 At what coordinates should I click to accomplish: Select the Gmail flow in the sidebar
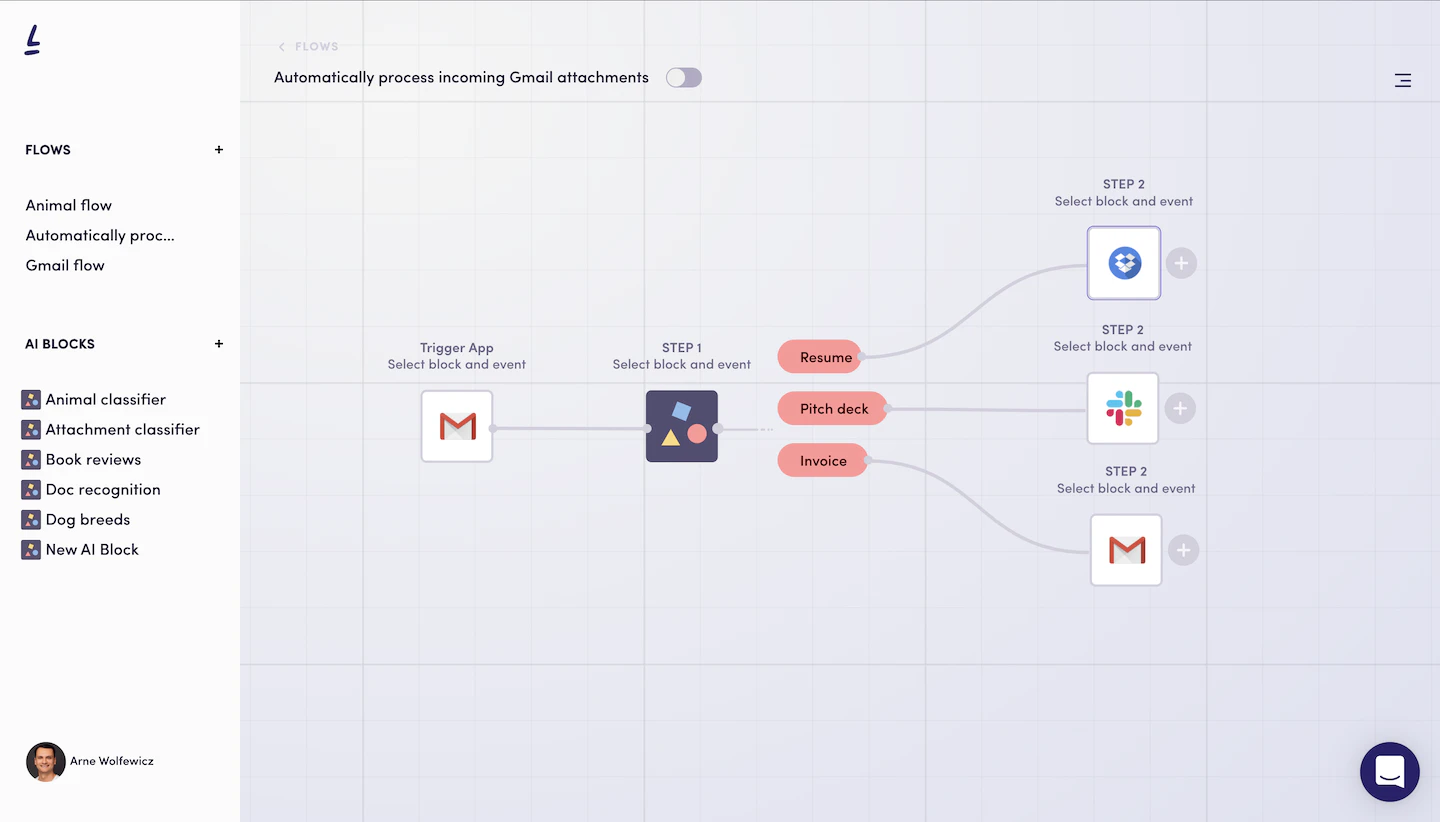(x=64, y=265)
